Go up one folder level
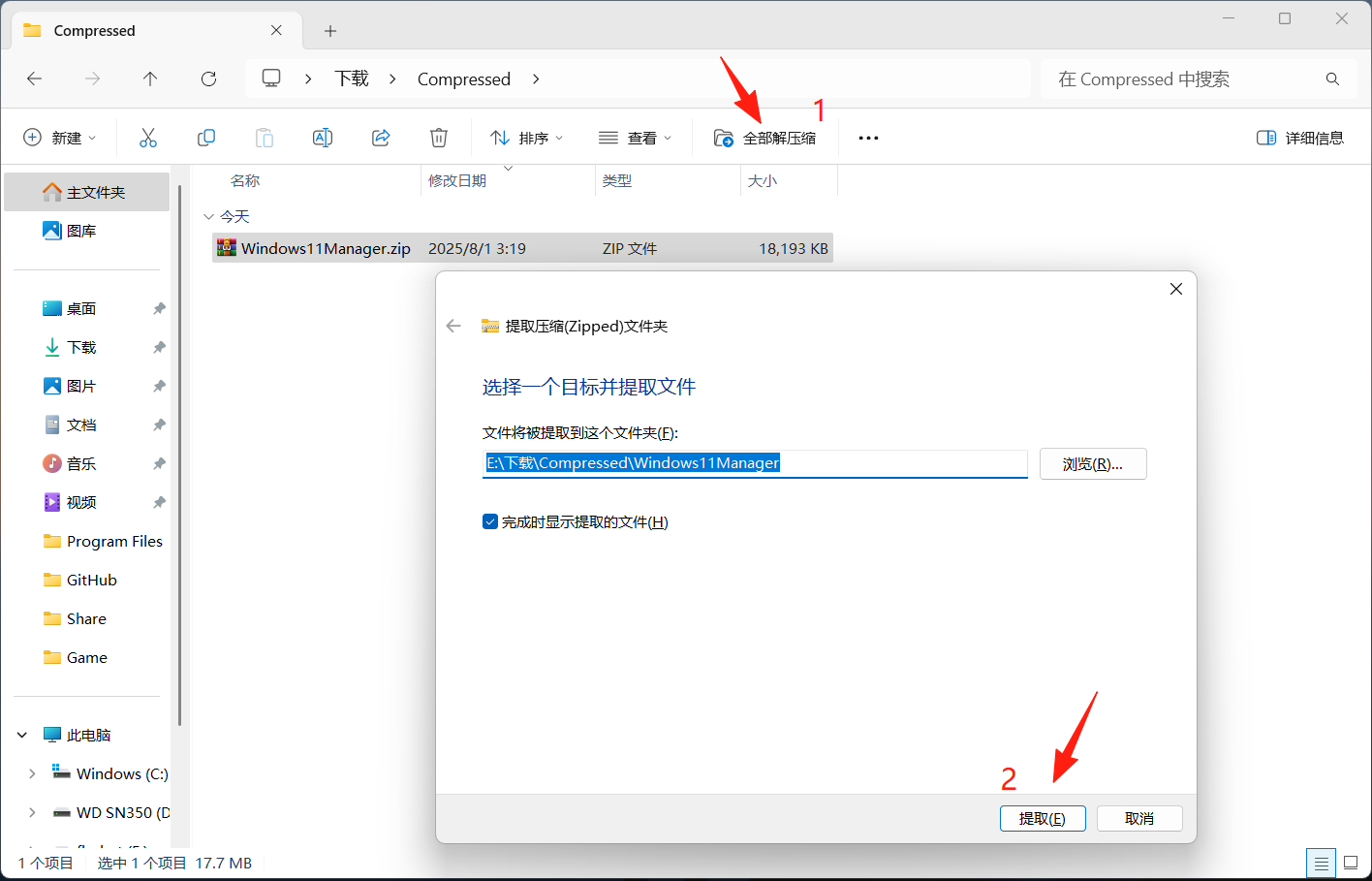Screen dimensions: 1372x881 [x=150, y=79]
